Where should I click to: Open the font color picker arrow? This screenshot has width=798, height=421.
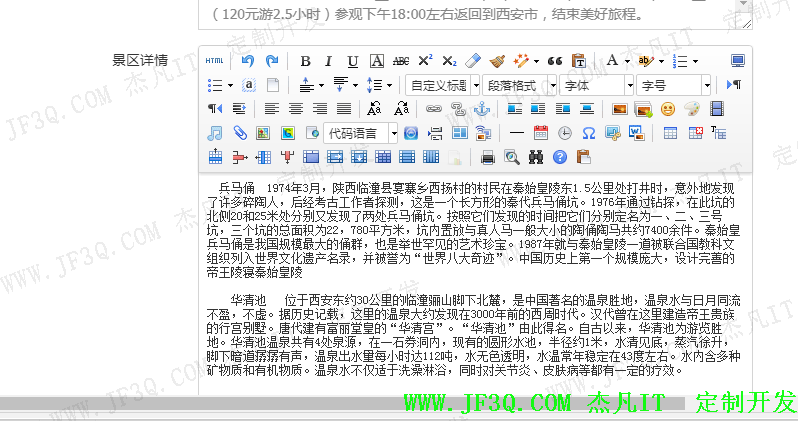(627, 61)
